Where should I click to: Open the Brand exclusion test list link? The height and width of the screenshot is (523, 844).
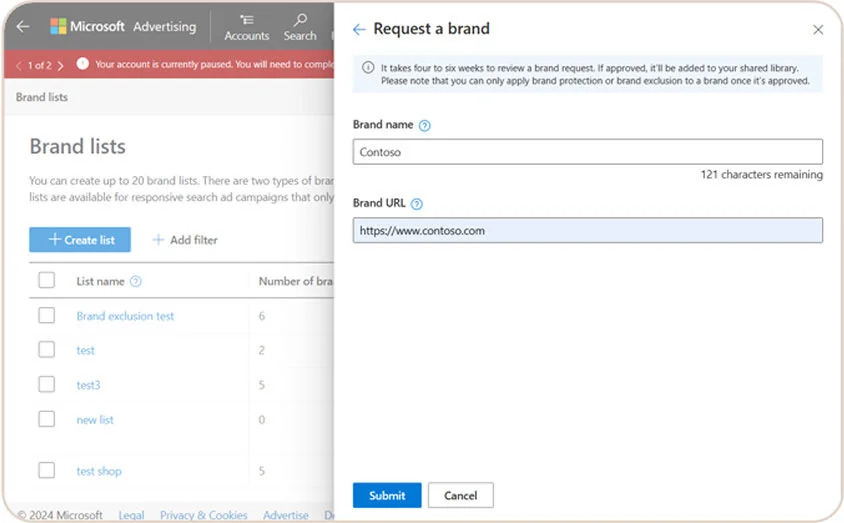[125, 316]
